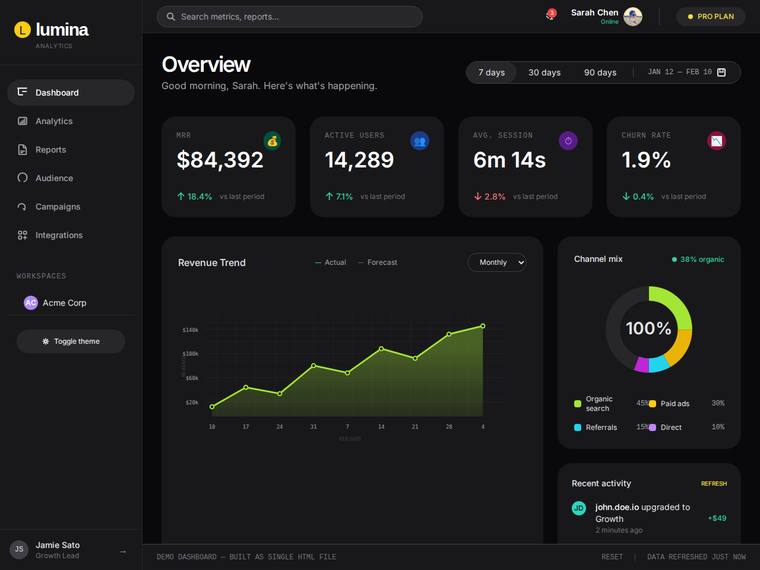The image size is (760, 570).
Task: Click the Organic search green legend swatch
Action: [577, 404]
